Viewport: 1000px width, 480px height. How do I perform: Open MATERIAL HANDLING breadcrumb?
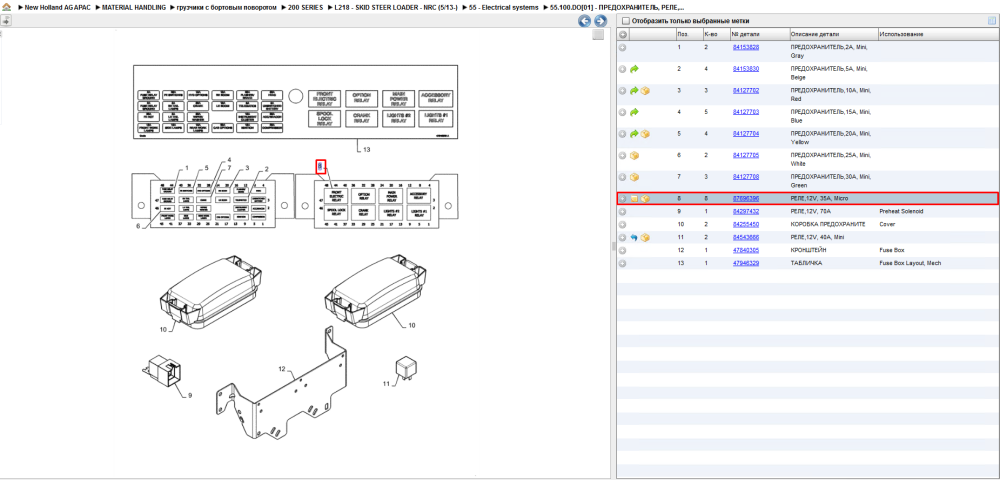pyautogui.click(x=133, y=7)
